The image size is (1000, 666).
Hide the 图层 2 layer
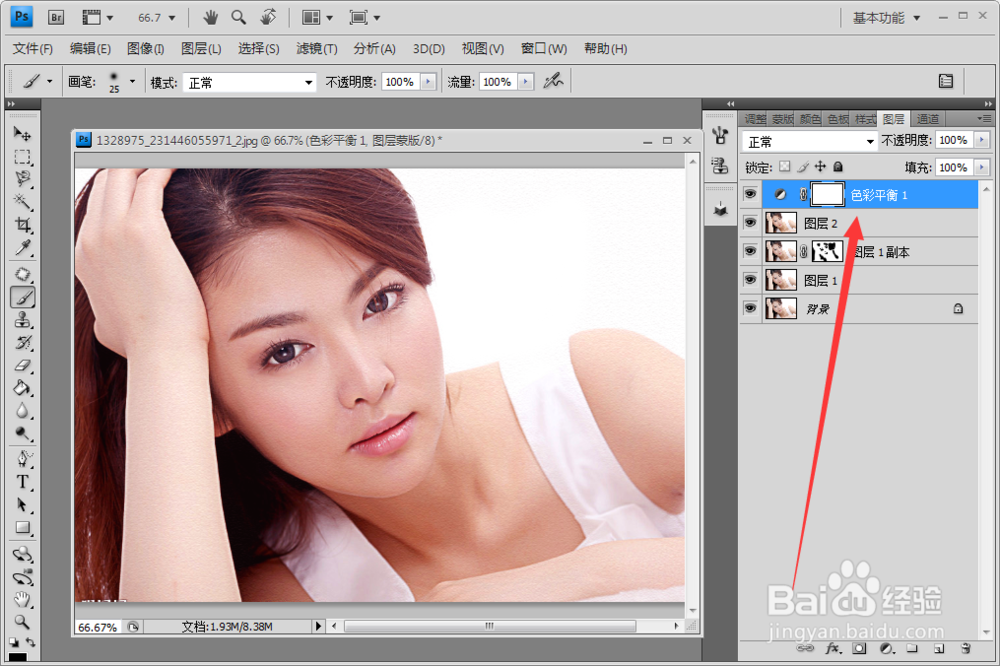(x=751, y=223)
